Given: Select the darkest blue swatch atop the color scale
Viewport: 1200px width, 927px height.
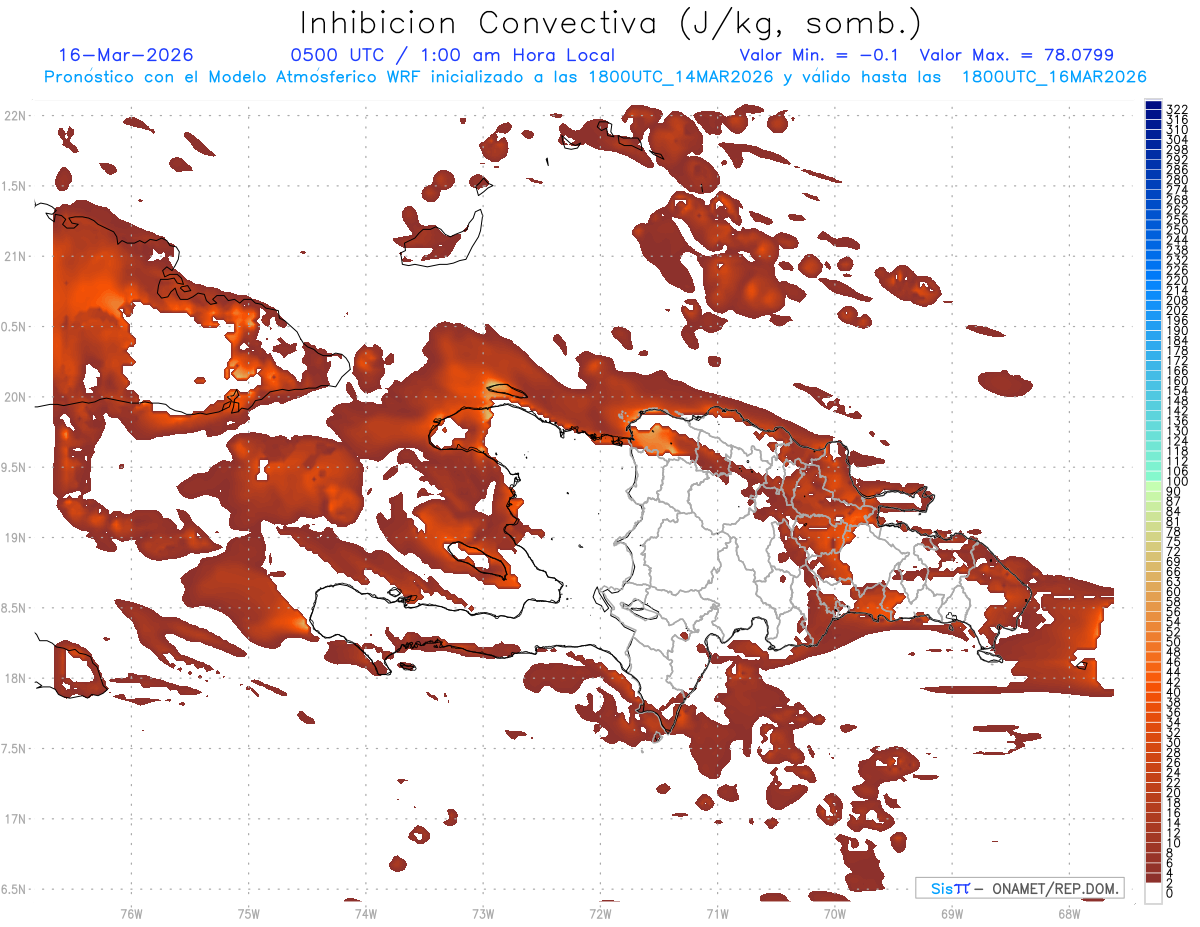Looking at the screenshot, I should pyautogui.click(x=1153, y=104).
